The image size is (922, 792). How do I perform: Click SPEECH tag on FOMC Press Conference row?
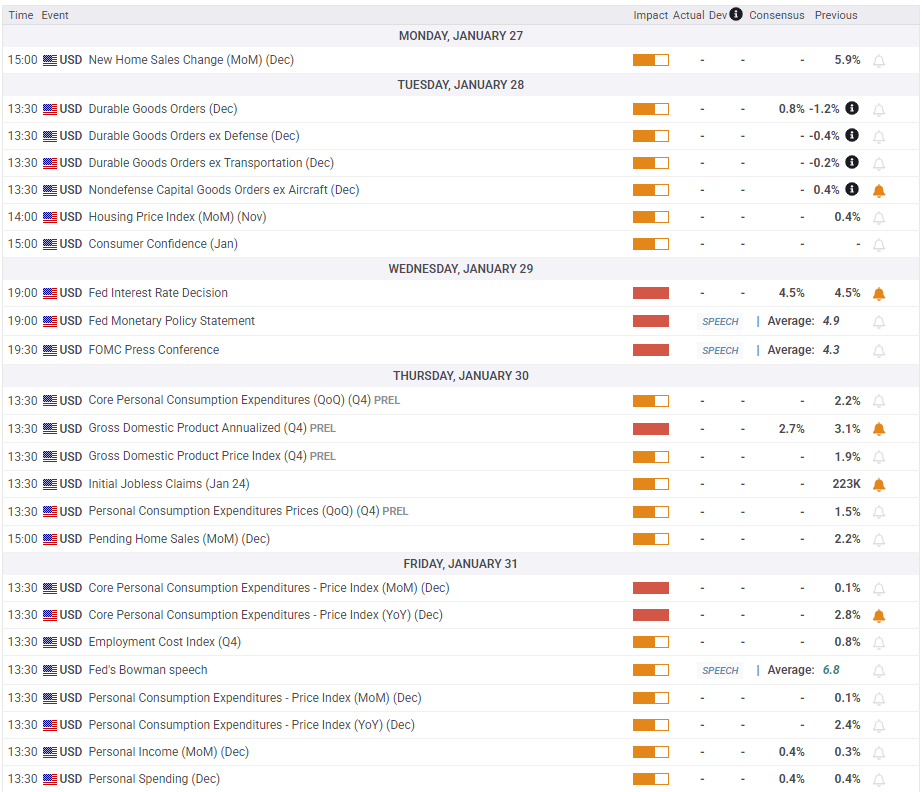click(720, 350)
